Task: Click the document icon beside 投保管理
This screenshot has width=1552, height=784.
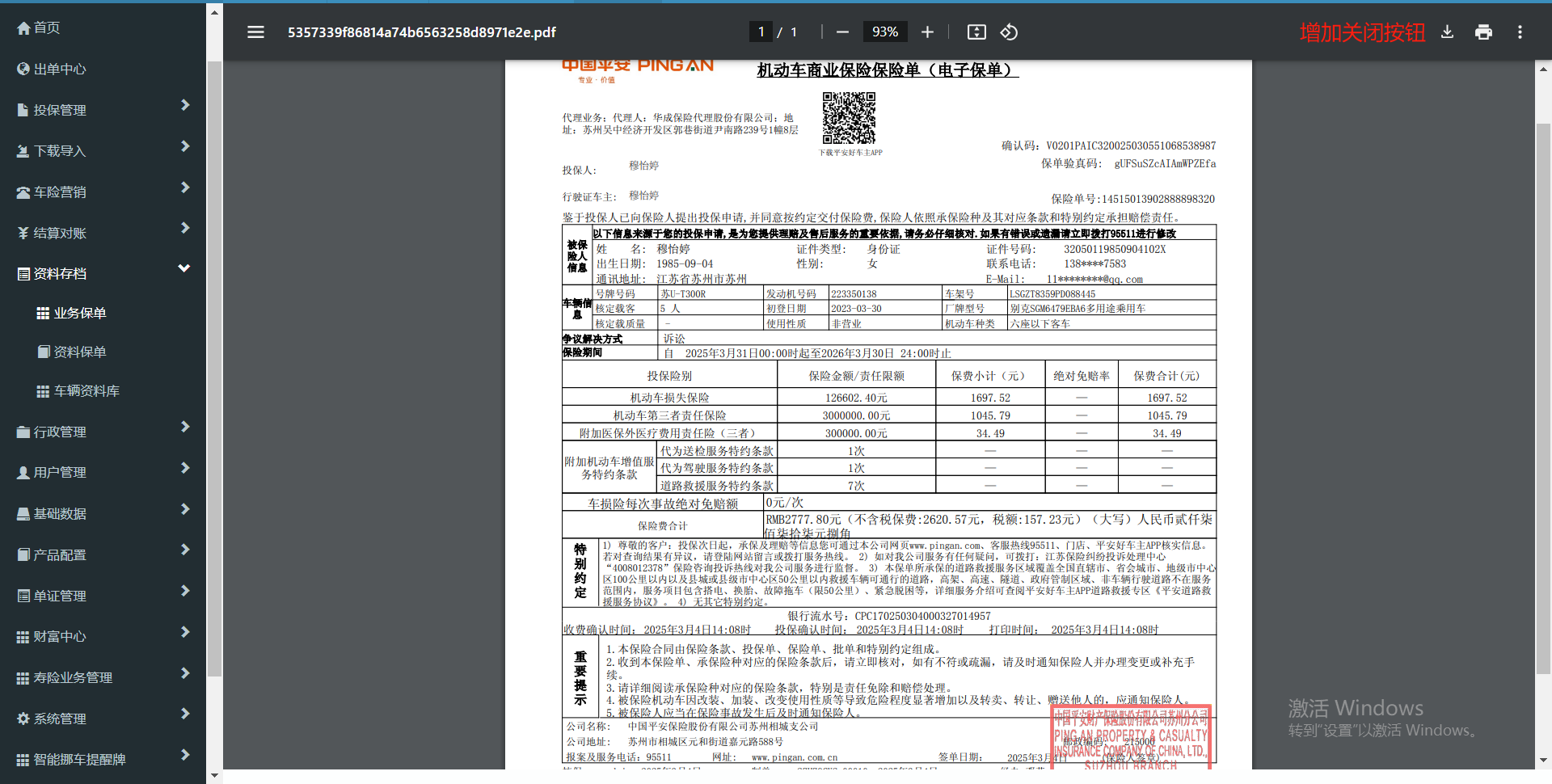Action: 23,110
